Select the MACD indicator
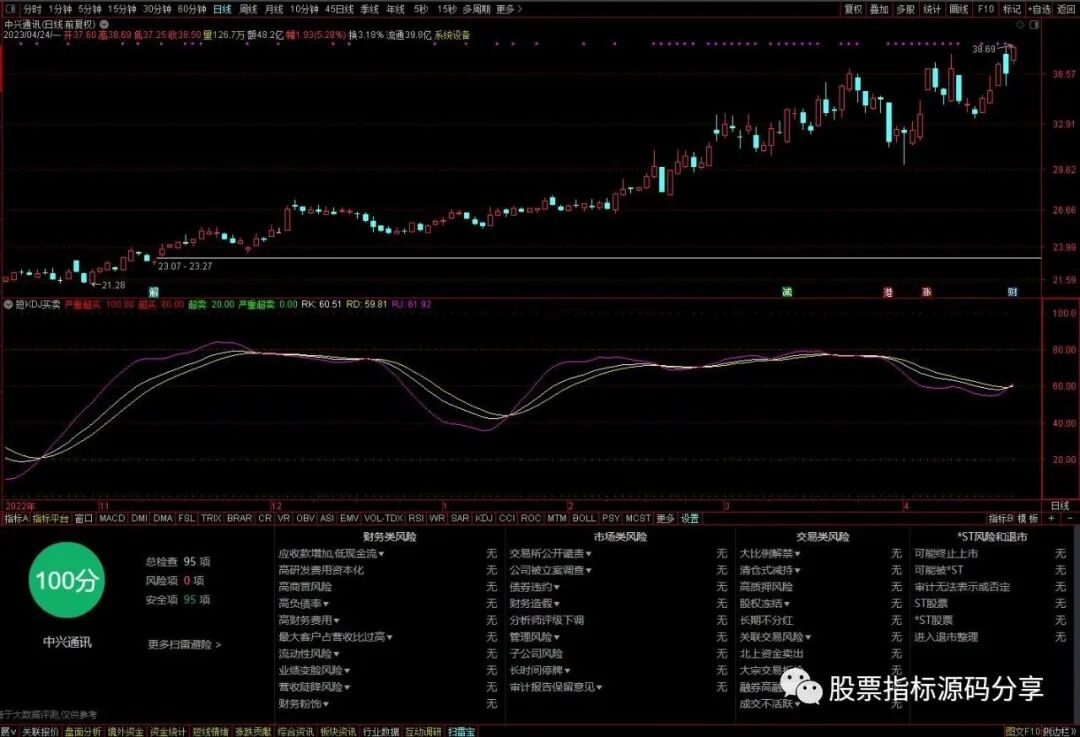The height and width of the screenshot is (737, 1080). pos(112,518)
